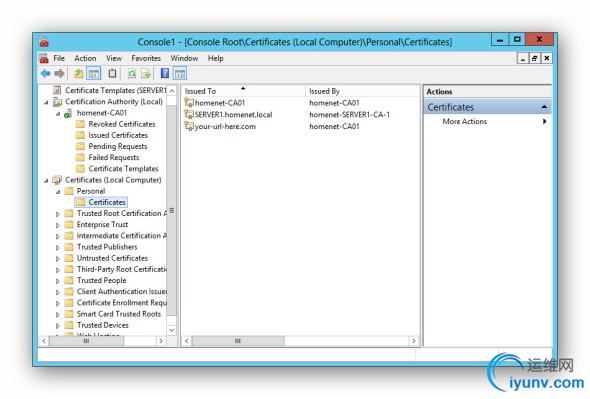Viewport: 590px width, 399px height.
Task: Select homenet-CA01 in the console tree
Action: [102, 113]
